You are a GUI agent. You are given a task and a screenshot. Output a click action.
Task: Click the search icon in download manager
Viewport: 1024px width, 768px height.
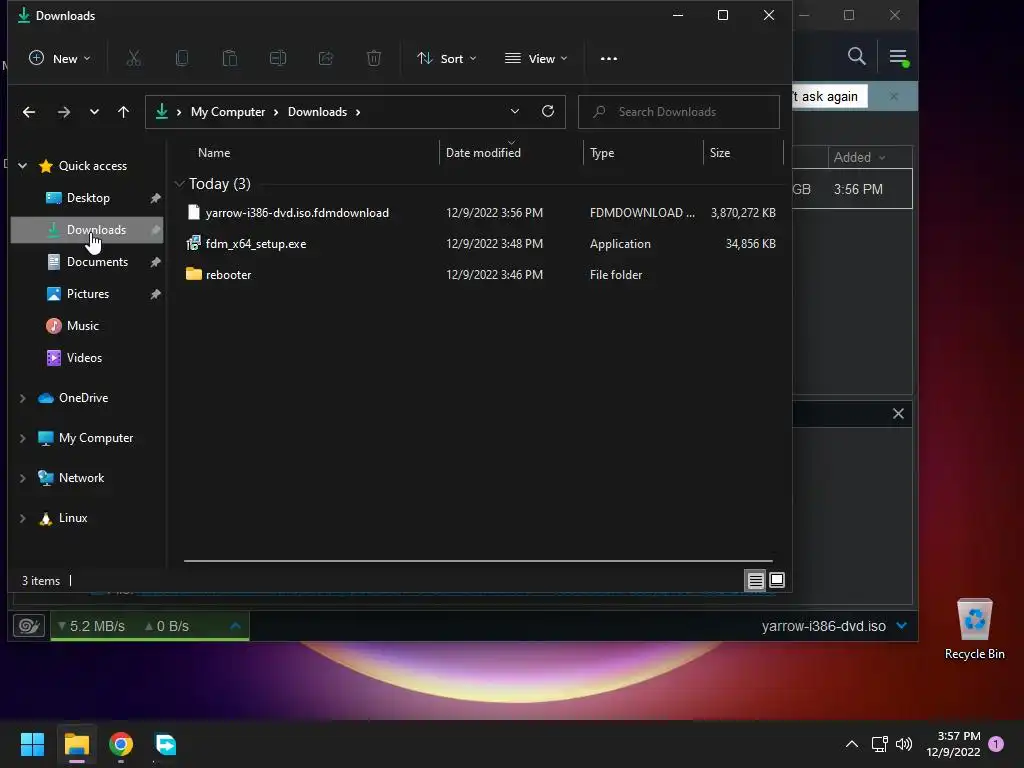tap(857, 56)
